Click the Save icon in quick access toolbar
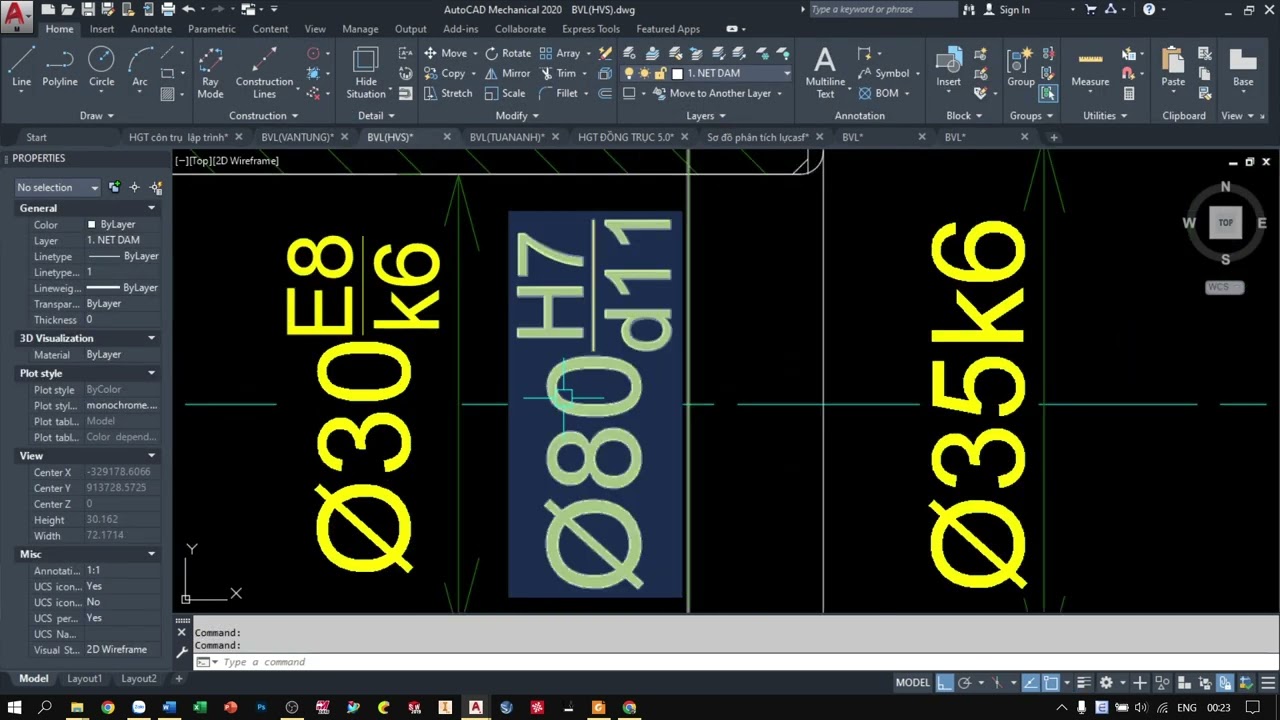Screen dimensions: 1280x720 [x=88, y=10]
